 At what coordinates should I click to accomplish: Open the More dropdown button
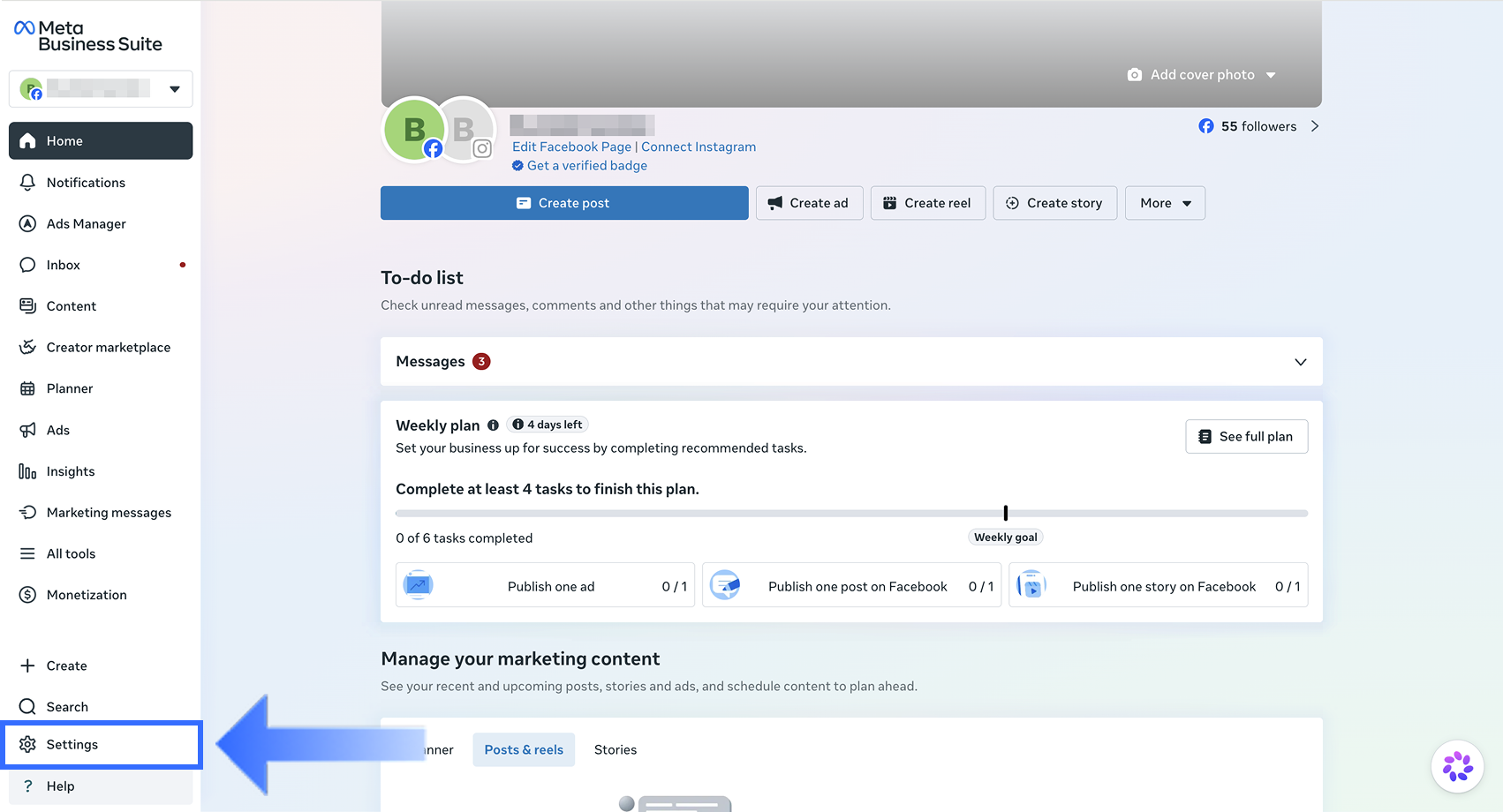(x=1165, y=203)
